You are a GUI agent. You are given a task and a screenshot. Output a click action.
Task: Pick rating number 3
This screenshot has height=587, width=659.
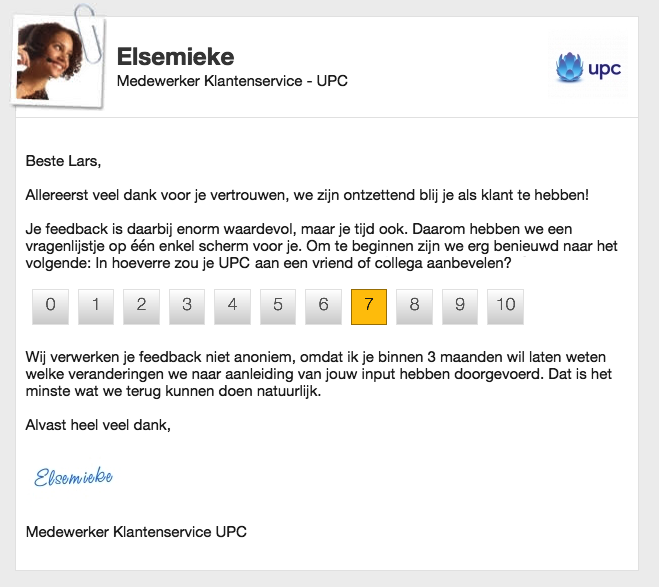pos(187,306)
